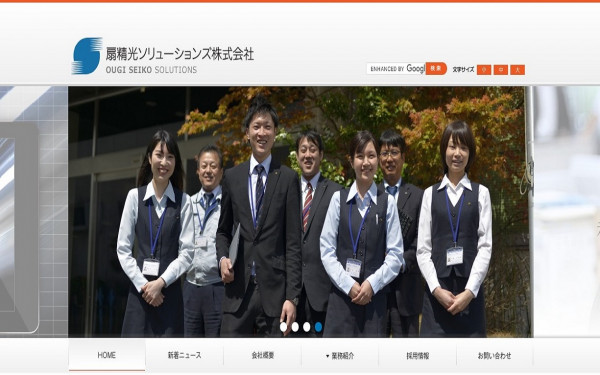600x375 pixels.
Task: Click the Ougi Seiko Solutions logo
Action: coord(163,56)
